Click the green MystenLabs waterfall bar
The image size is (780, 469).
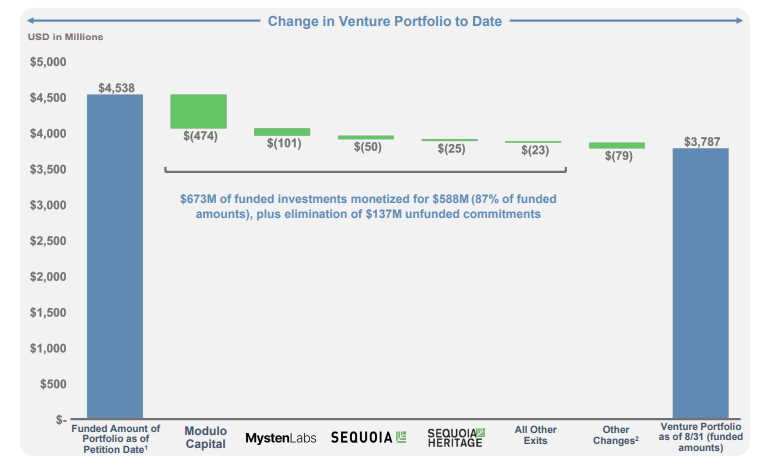[281, 131]
